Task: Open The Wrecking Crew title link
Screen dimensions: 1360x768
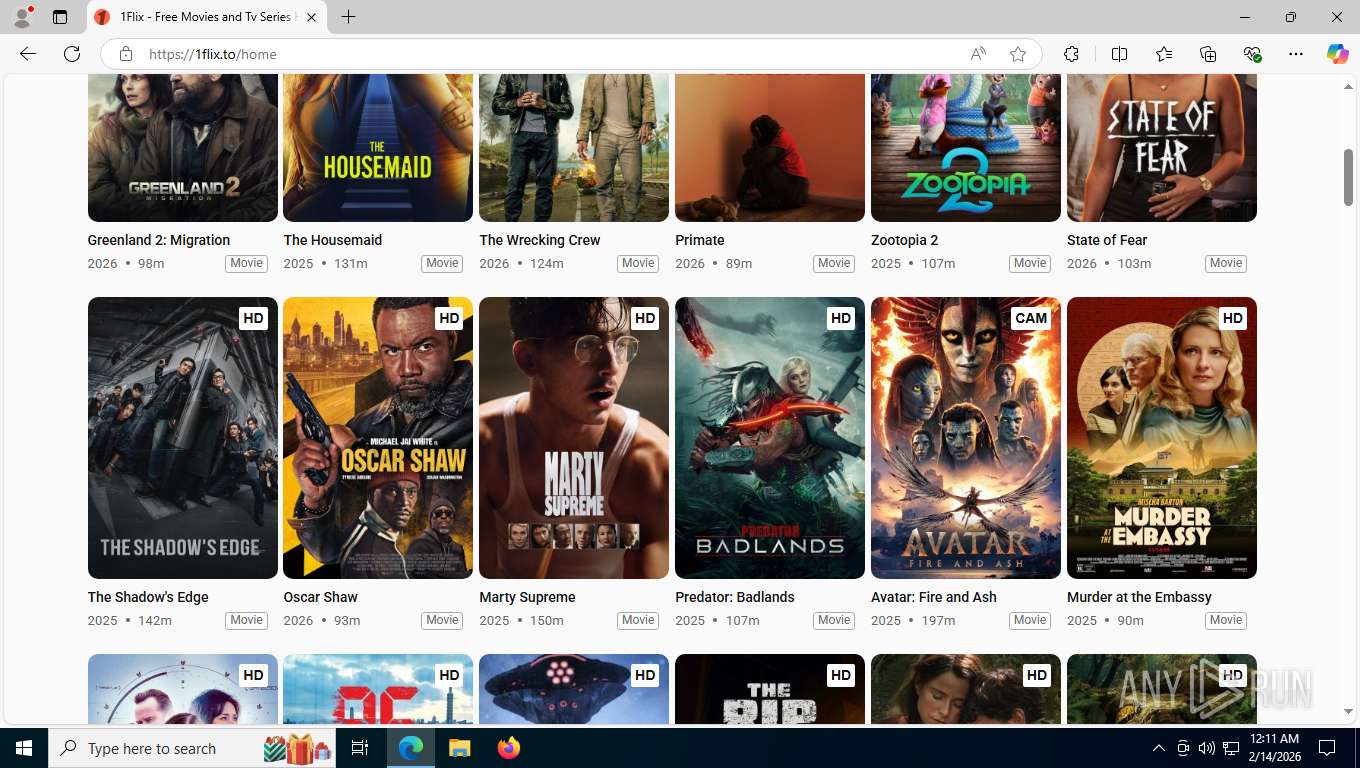Action: (x=540, y=240)
